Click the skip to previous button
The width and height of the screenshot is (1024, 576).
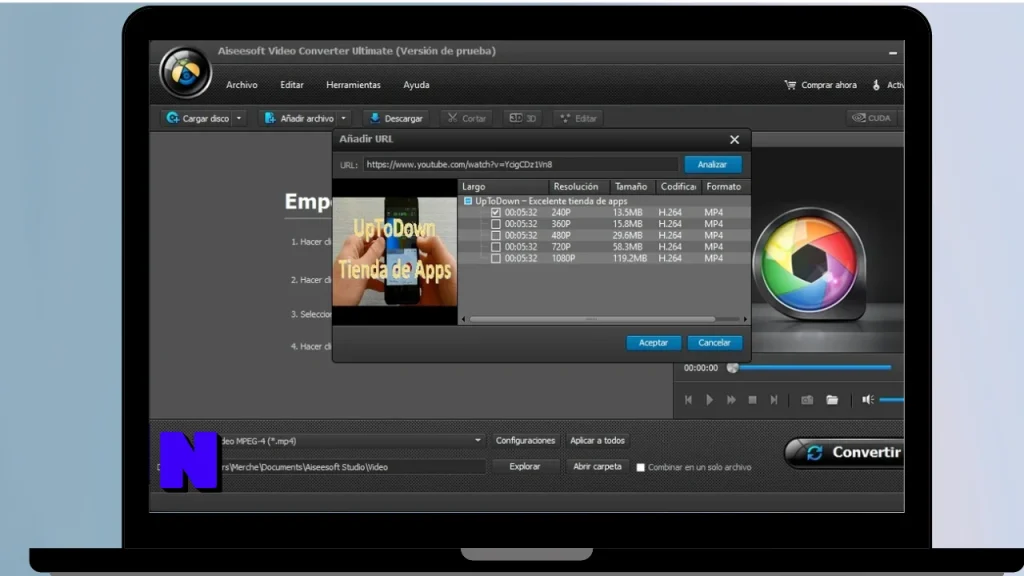tap(688, 400)
